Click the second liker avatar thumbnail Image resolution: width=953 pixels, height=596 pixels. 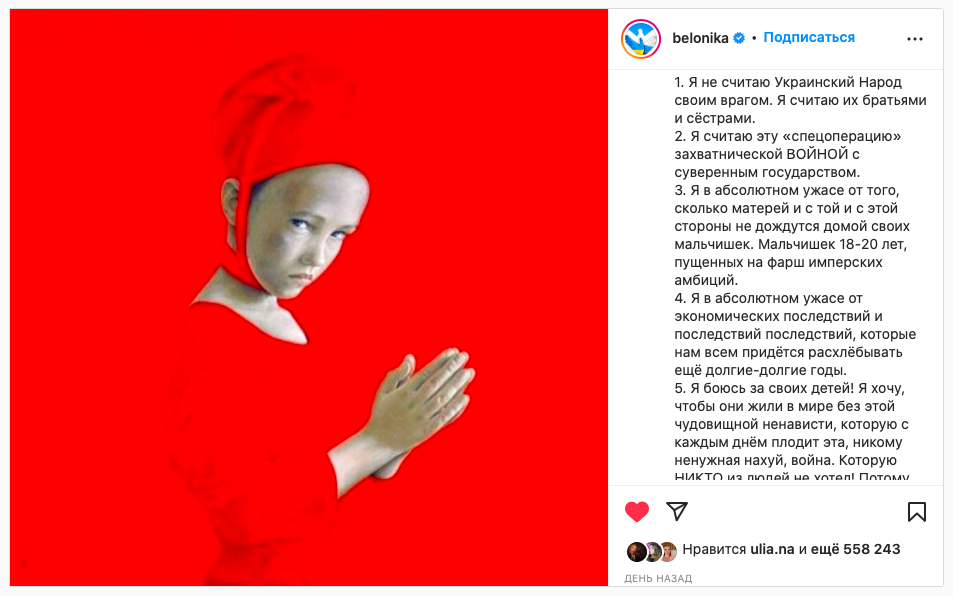[x=653, y=552]
